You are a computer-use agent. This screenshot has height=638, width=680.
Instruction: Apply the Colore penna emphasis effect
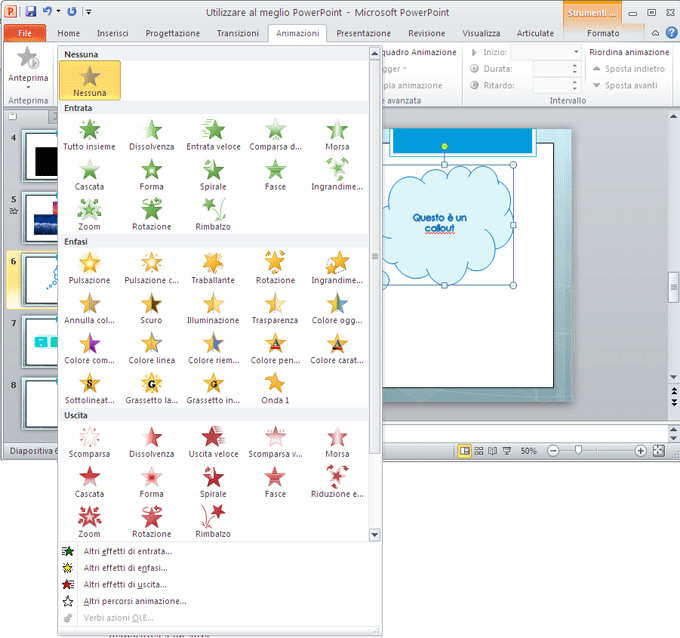(x=275, y=348)
